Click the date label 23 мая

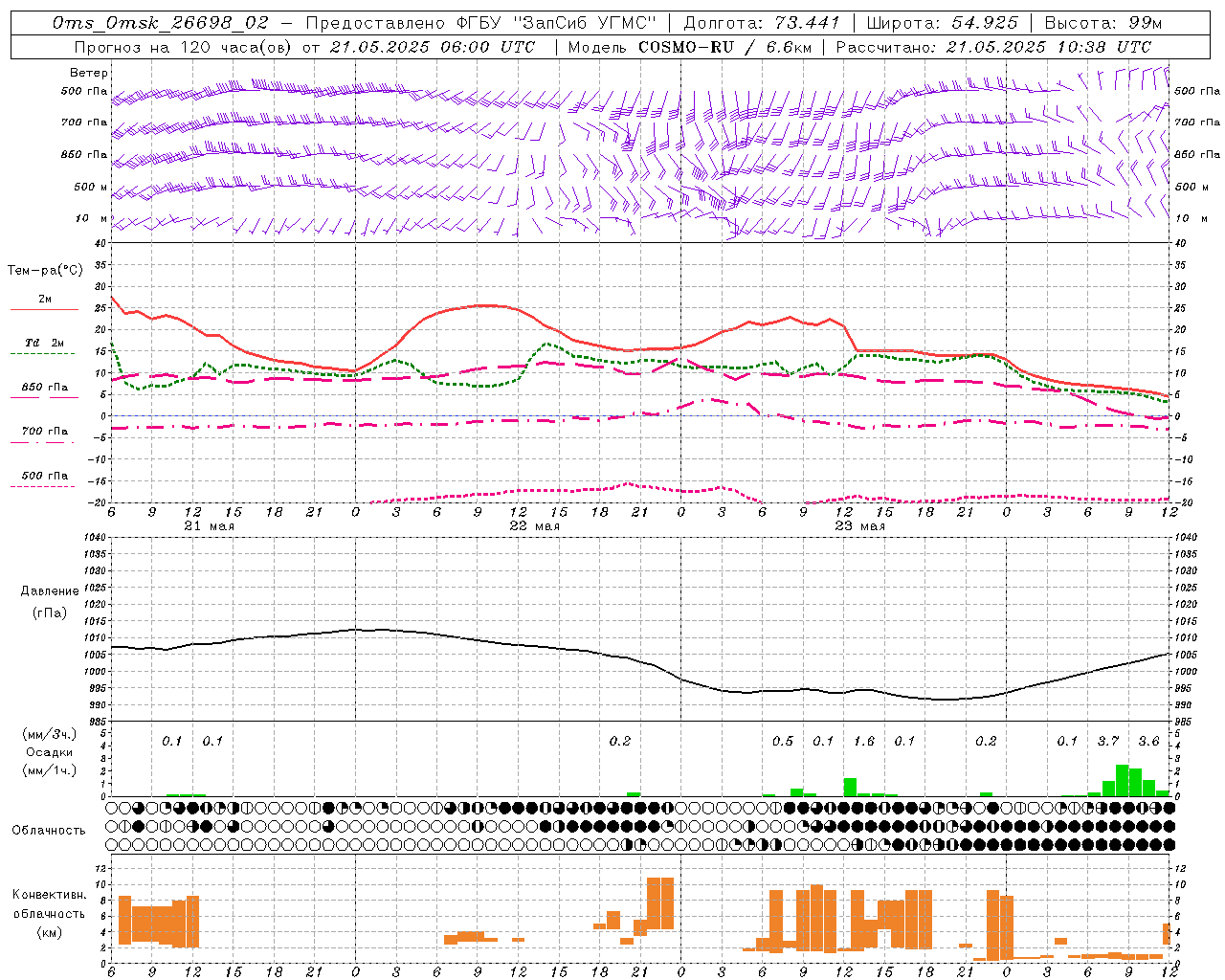pyautogui.click(x=859, y=525)
